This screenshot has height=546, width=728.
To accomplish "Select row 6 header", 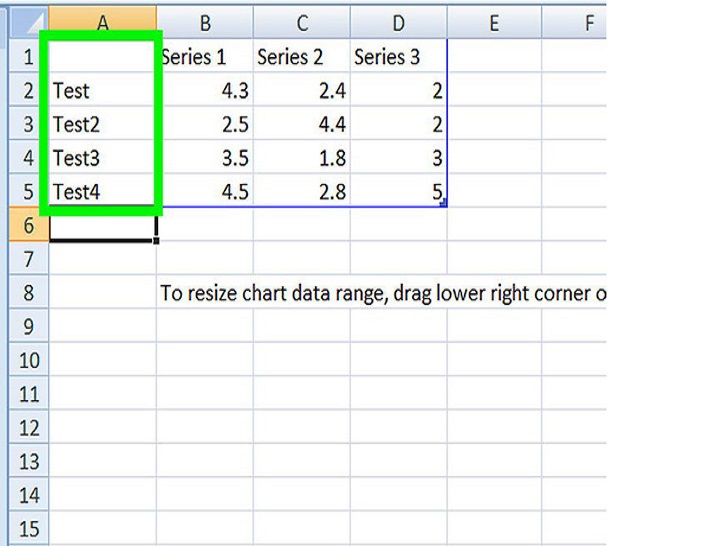I will click(28, 226).
